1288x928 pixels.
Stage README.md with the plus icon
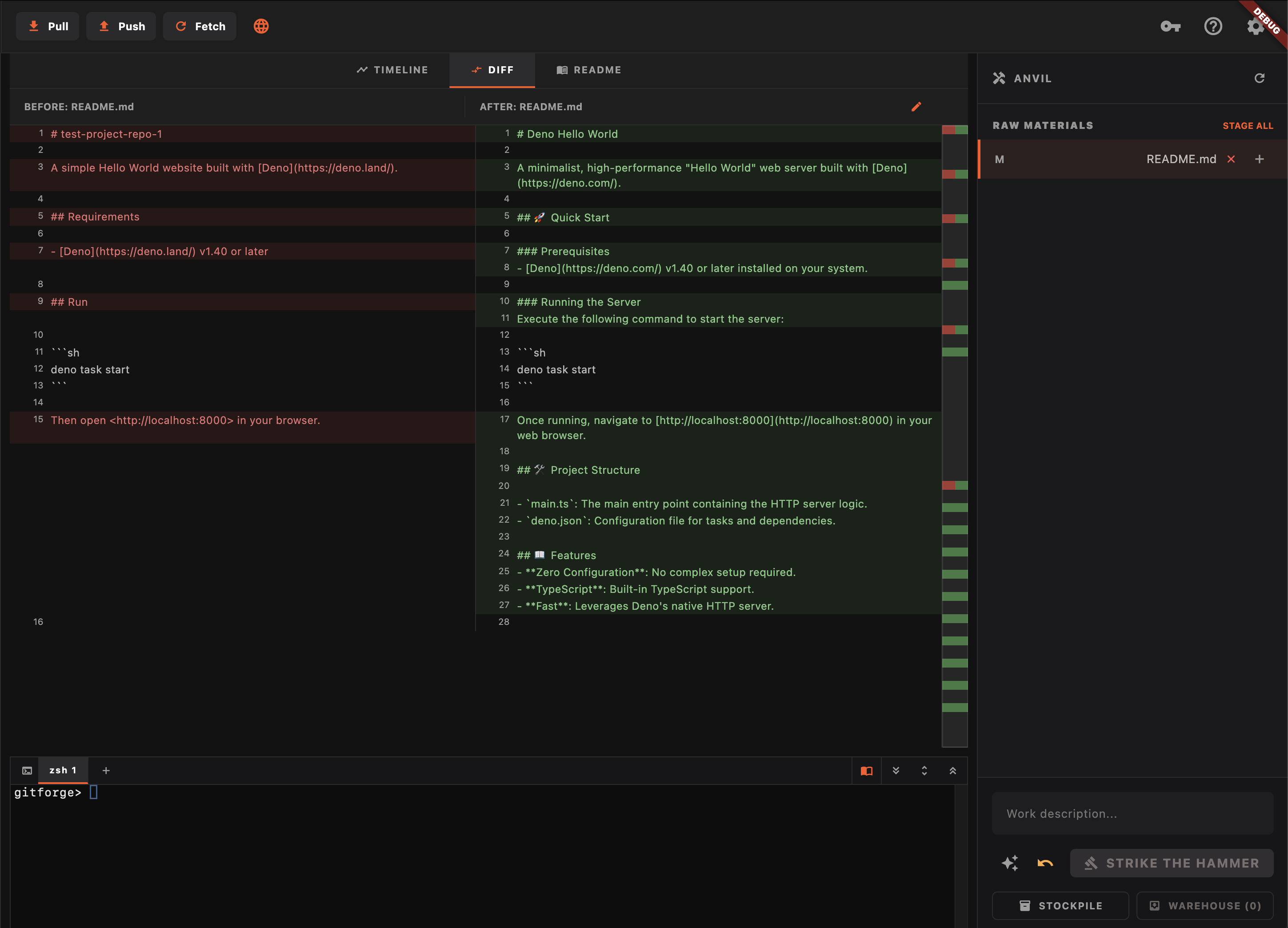tap(1260, 159)
